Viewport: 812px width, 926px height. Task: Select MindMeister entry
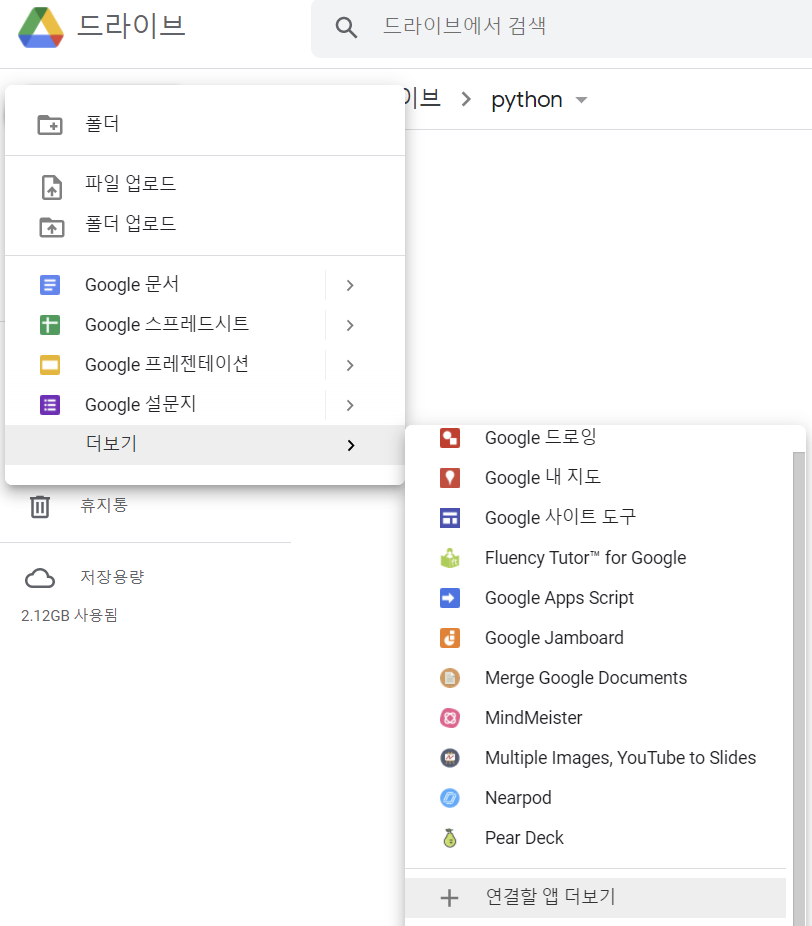pyautogui.click(x=596, y=718)
